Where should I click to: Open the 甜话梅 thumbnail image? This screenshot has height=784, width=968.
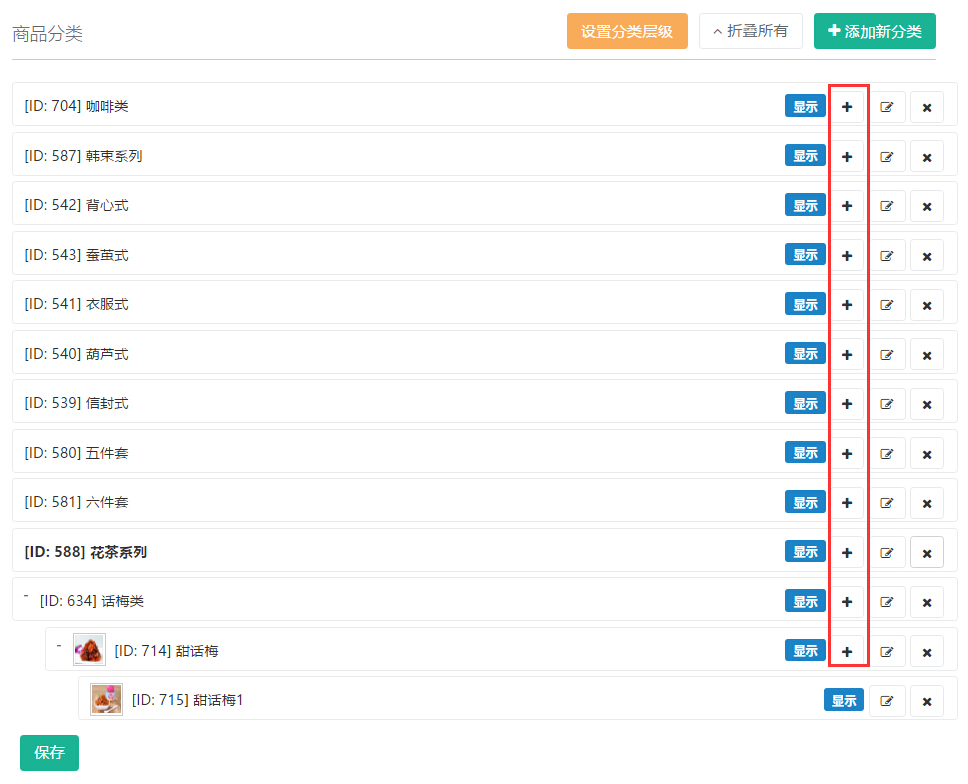89,650
